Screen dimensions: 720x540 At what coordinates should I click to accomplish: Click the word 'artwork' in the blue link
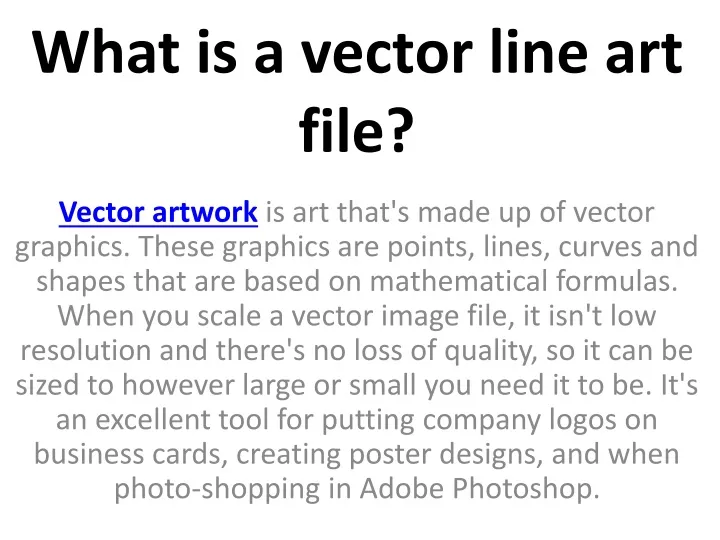tap(205, 213)
